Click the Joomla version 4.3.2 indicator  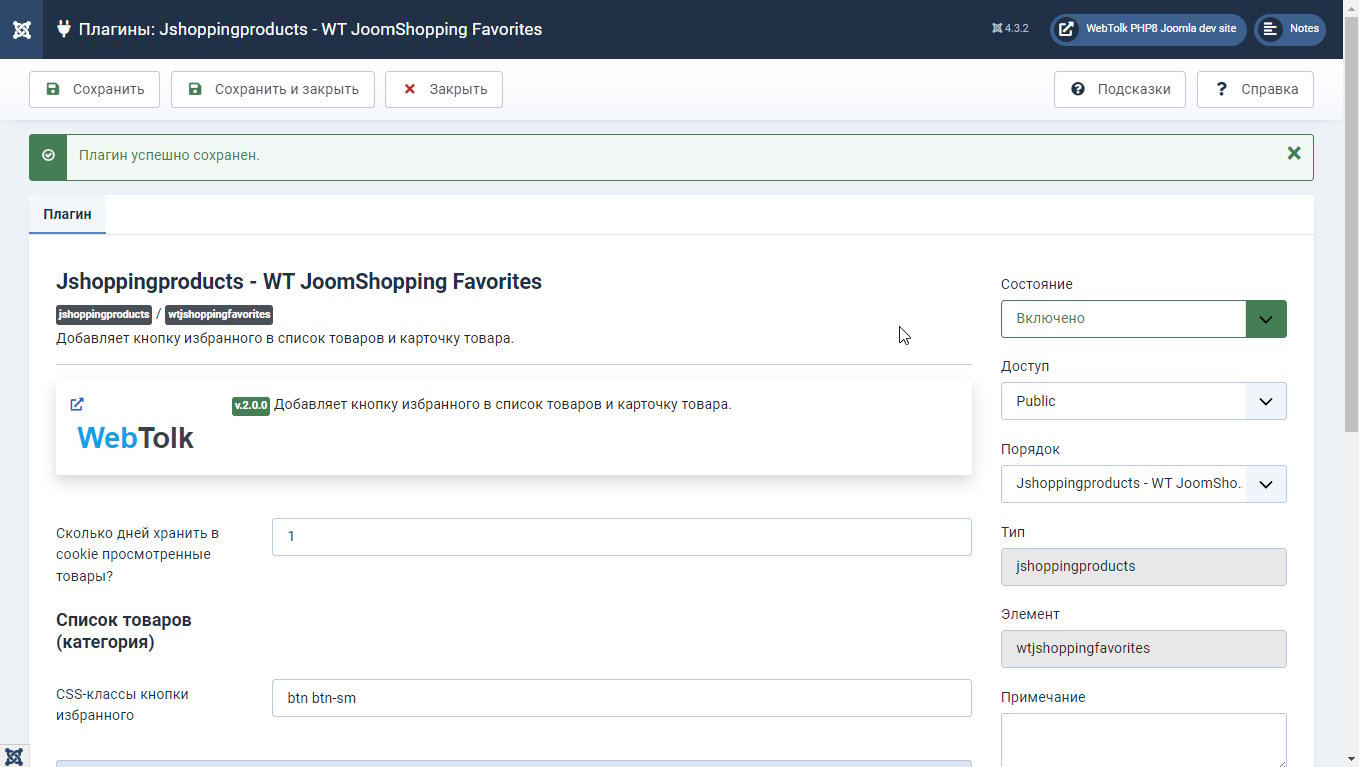[x=1010, y=29]
